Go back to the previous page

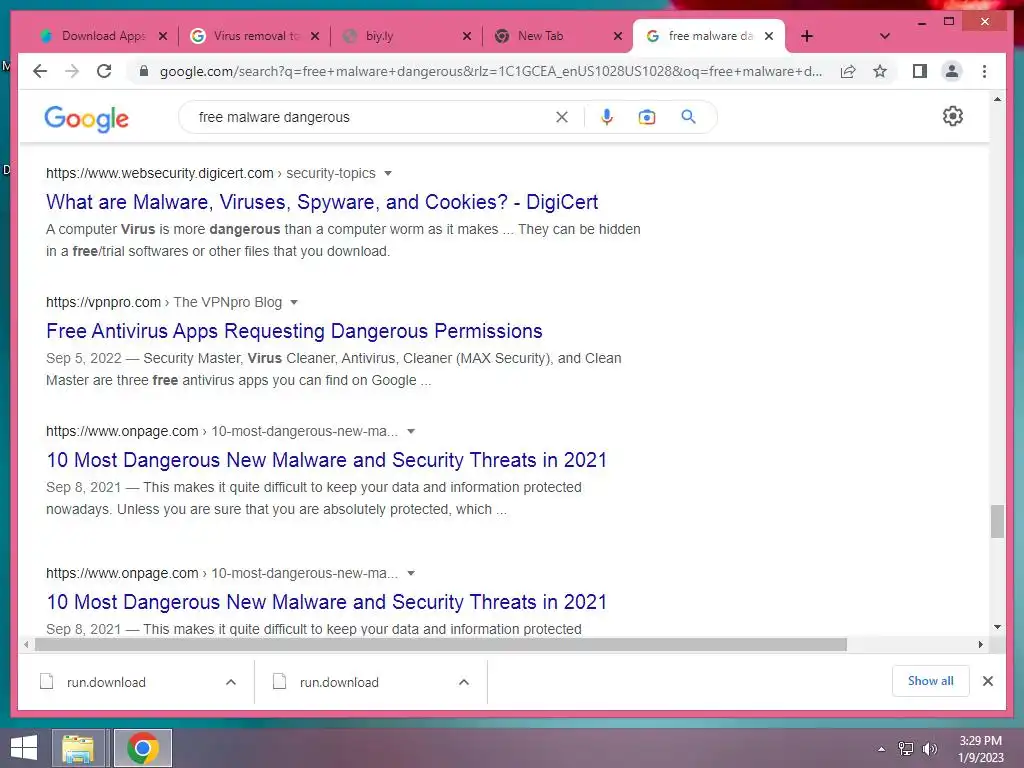tap(40, 71)
